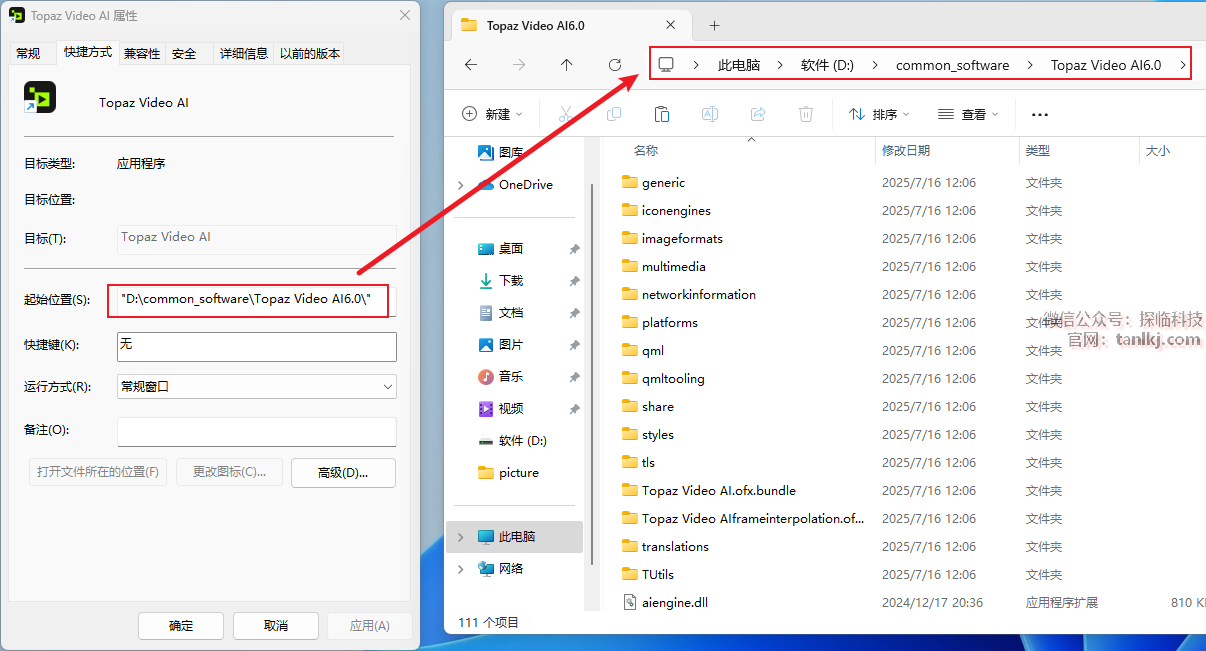The height and width of the screenshot is (651, 1206).
Task: Click the Up arrow in File Explorer
Action: [x=567, y=65]
